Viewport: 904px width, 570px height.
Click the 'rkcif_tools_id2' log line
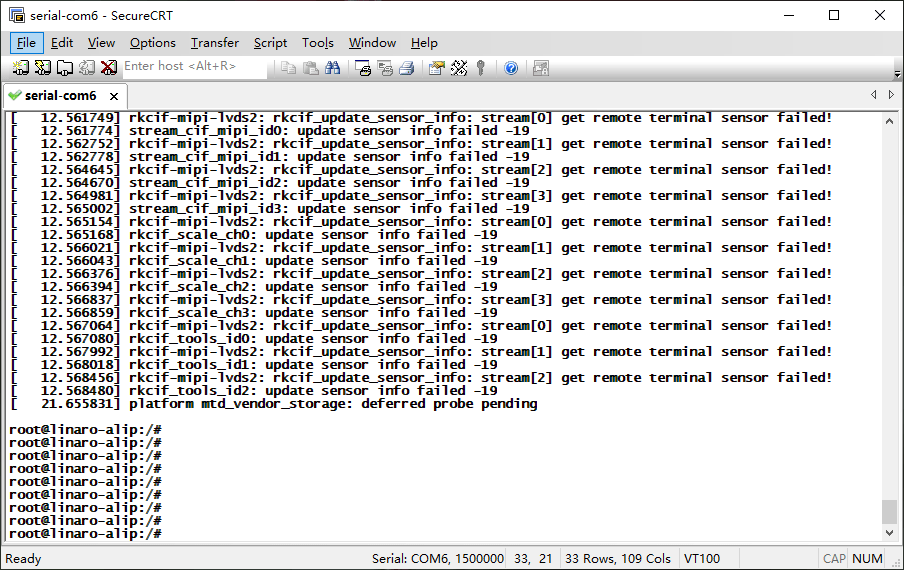click(x=254, y=391)
